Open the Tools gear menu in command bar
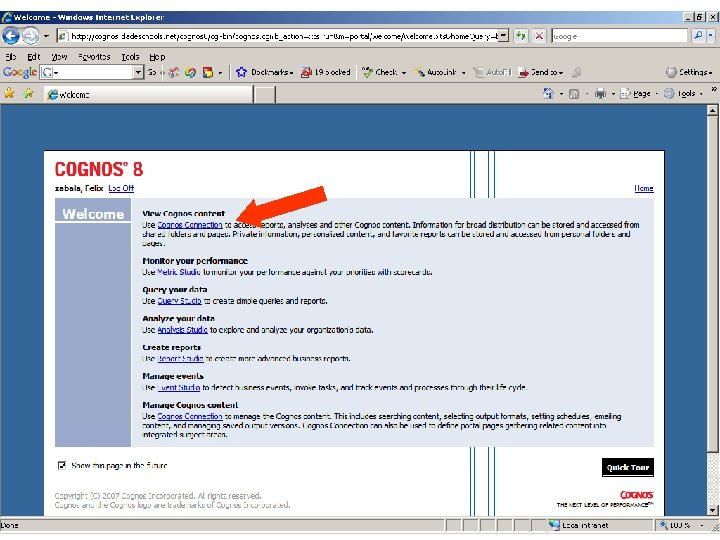 [x=683, y=94]
